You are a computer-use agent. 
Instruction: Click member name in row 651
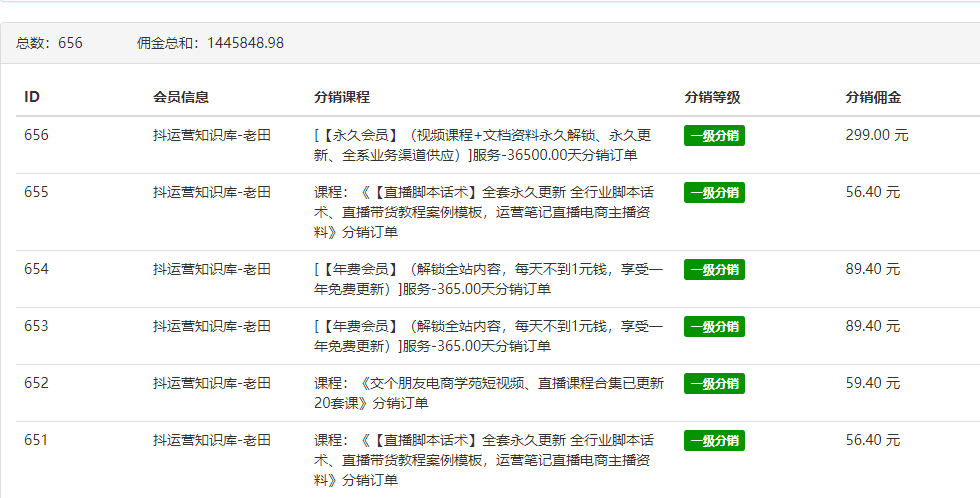click(x=212, y=439)
